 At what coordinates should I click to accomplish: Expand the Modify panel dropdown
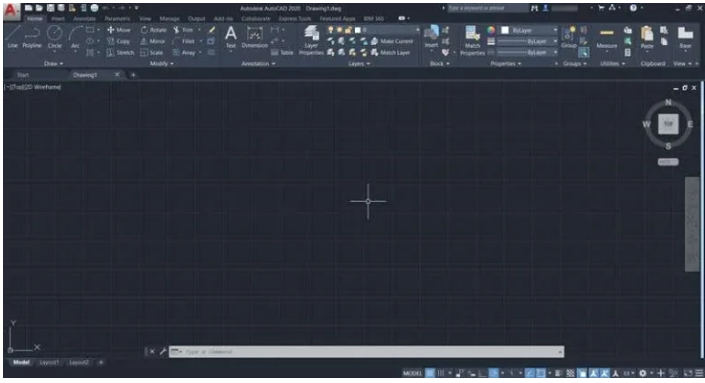(x=161, y=64)
